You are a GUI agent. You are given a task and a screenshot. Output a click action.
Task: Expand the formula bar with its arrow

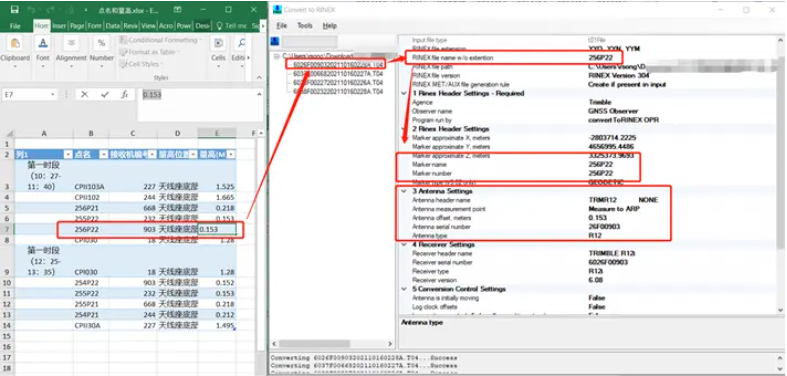point(259,94)
